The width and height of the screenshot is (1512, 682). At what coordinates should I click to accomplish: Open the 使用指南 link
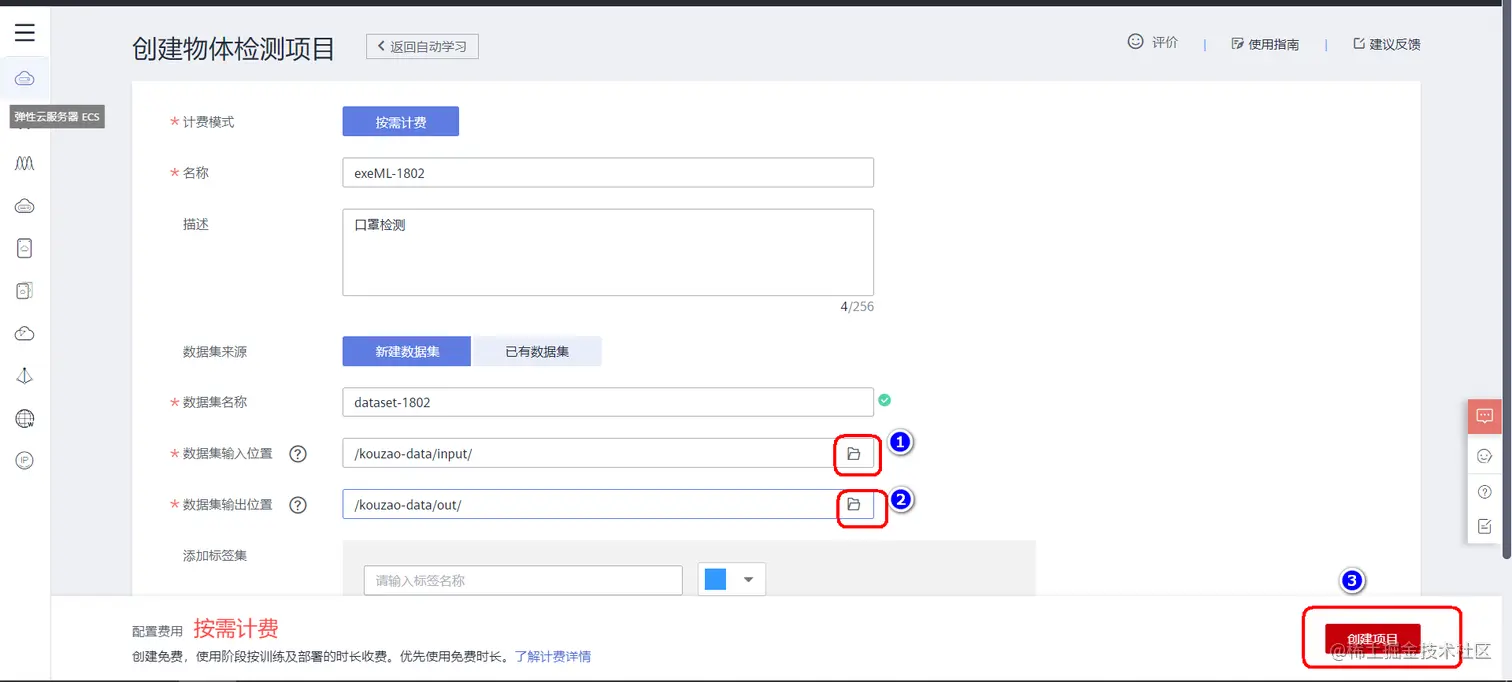(x=1274, y=44)
